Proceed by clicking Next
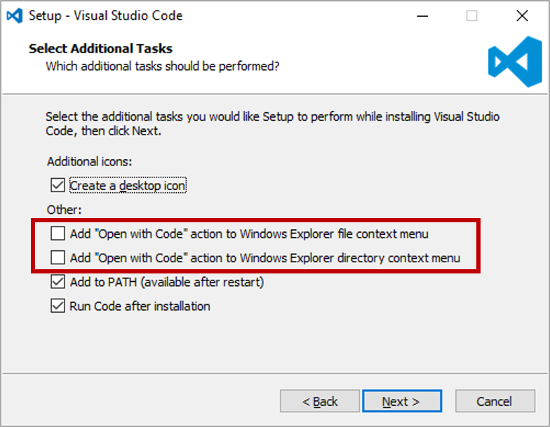The height and width of the screenshot is (427, 550). pos(402,401)
